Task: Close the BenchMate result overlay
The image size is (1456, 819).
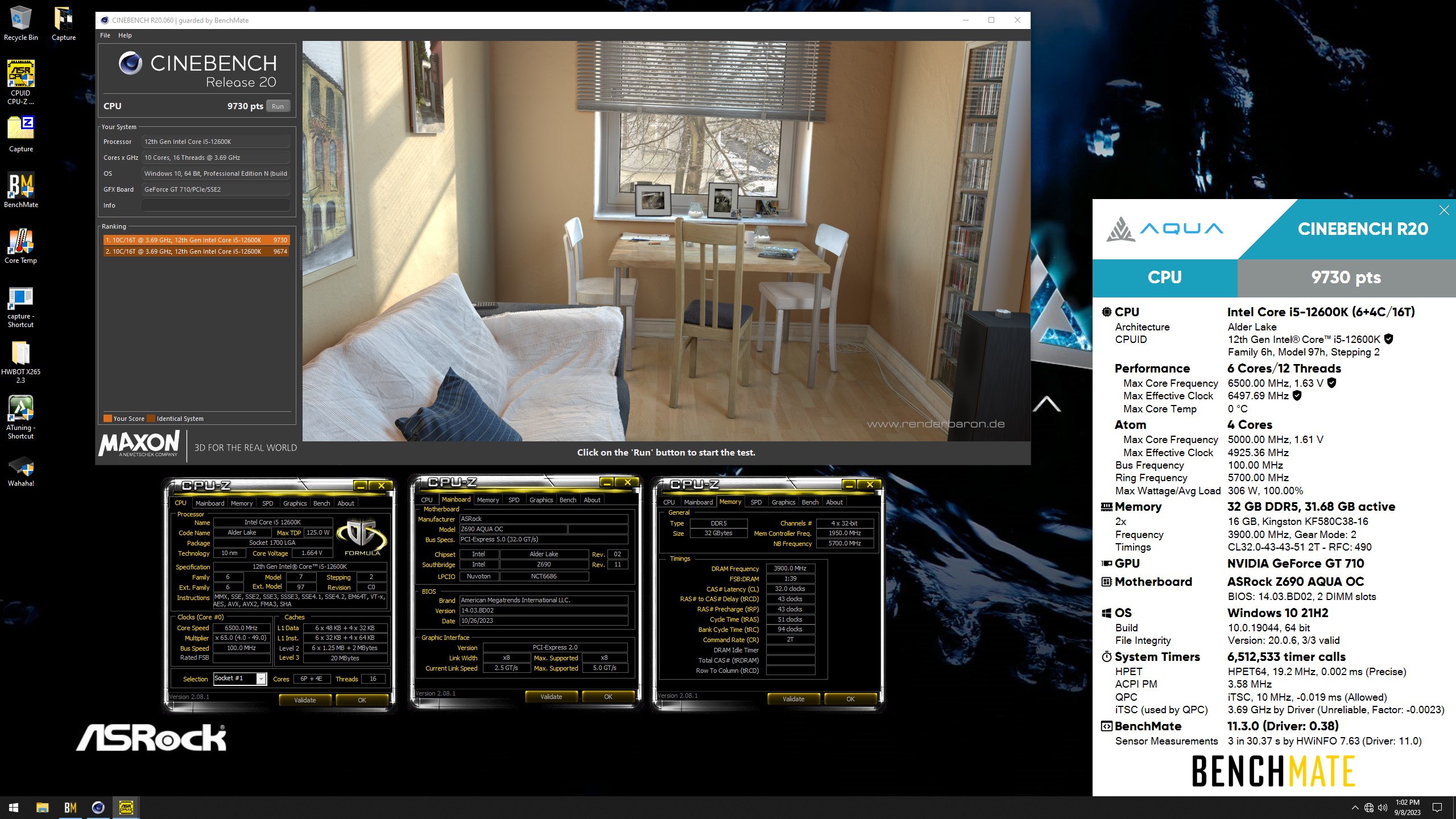Action: point(1443,210)
